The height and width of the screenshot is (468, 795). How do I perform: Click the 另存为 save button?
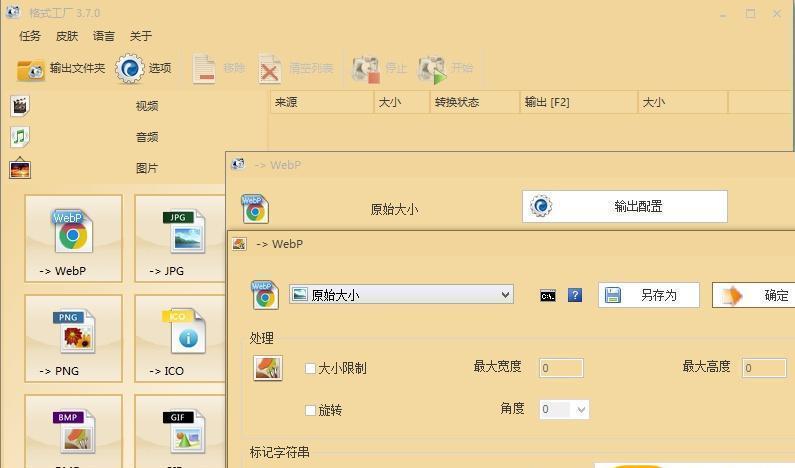coord(648,295)
